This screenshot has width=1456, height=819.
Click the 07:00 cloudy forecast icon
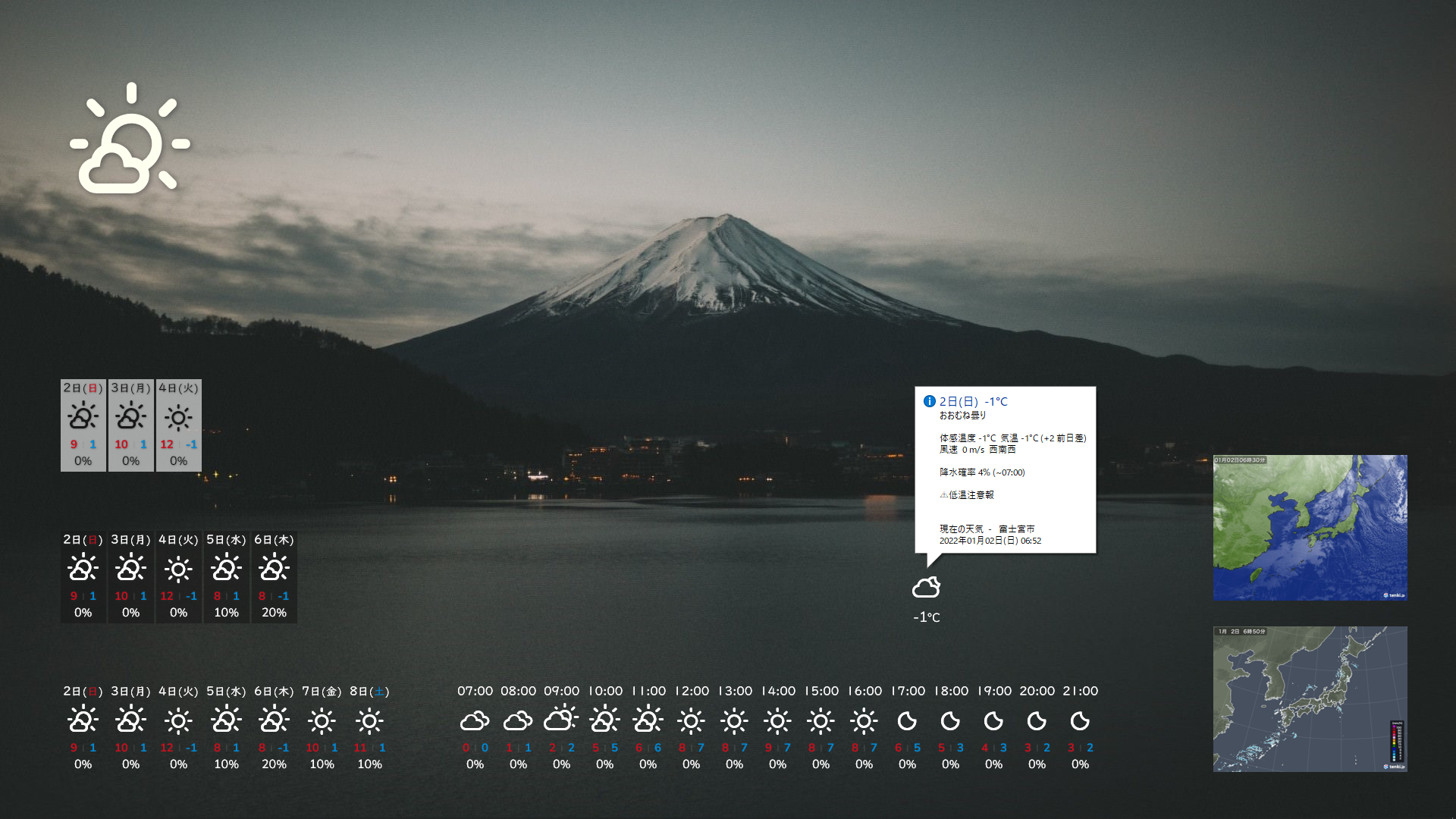click(x=475, y=720)
